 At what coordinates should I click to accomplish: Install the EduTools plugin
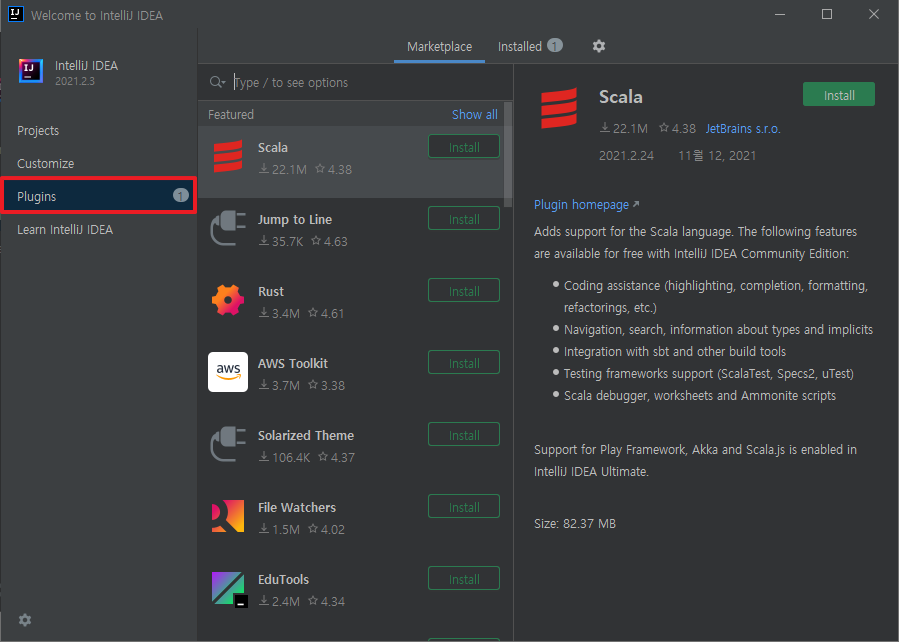[x=463, y=579]
